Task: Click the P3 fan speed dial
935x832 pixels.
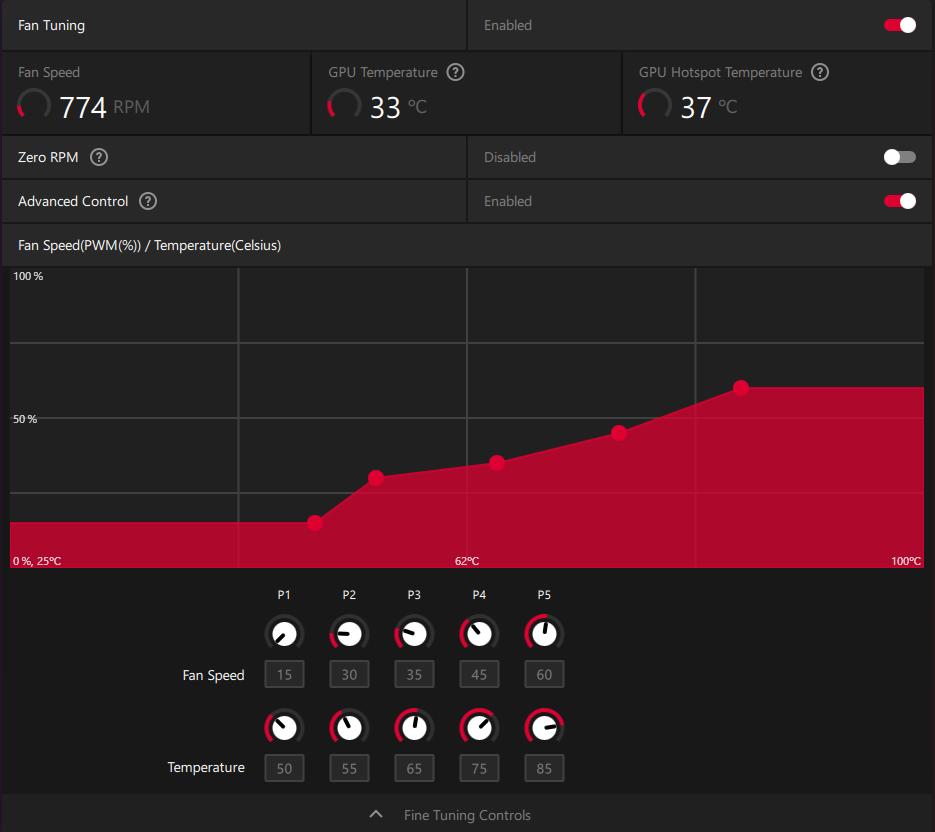Action: (414, 633)
